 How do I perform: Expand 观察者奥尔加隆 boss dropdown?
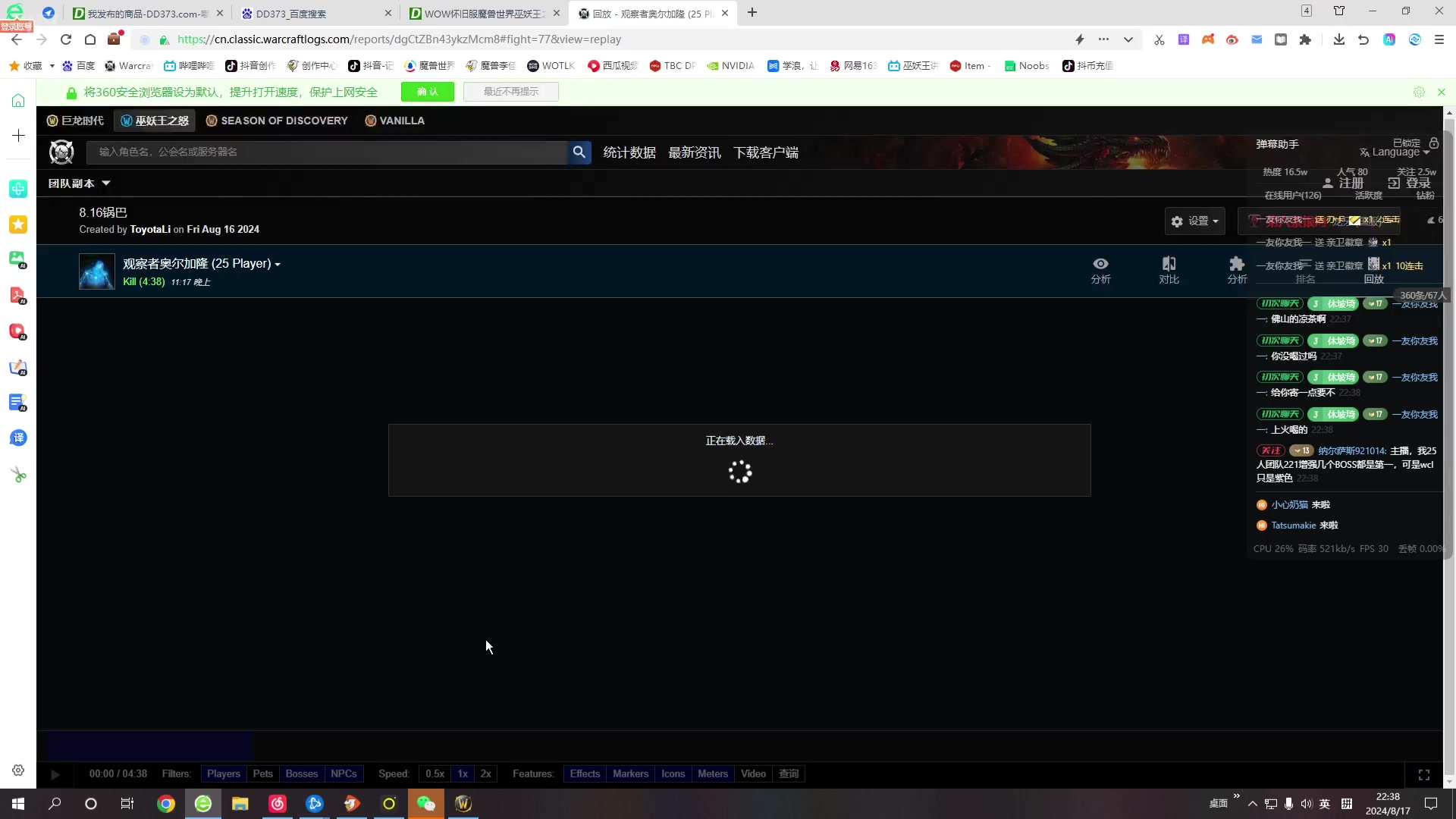pyautogui.click(x=278, y=263)
